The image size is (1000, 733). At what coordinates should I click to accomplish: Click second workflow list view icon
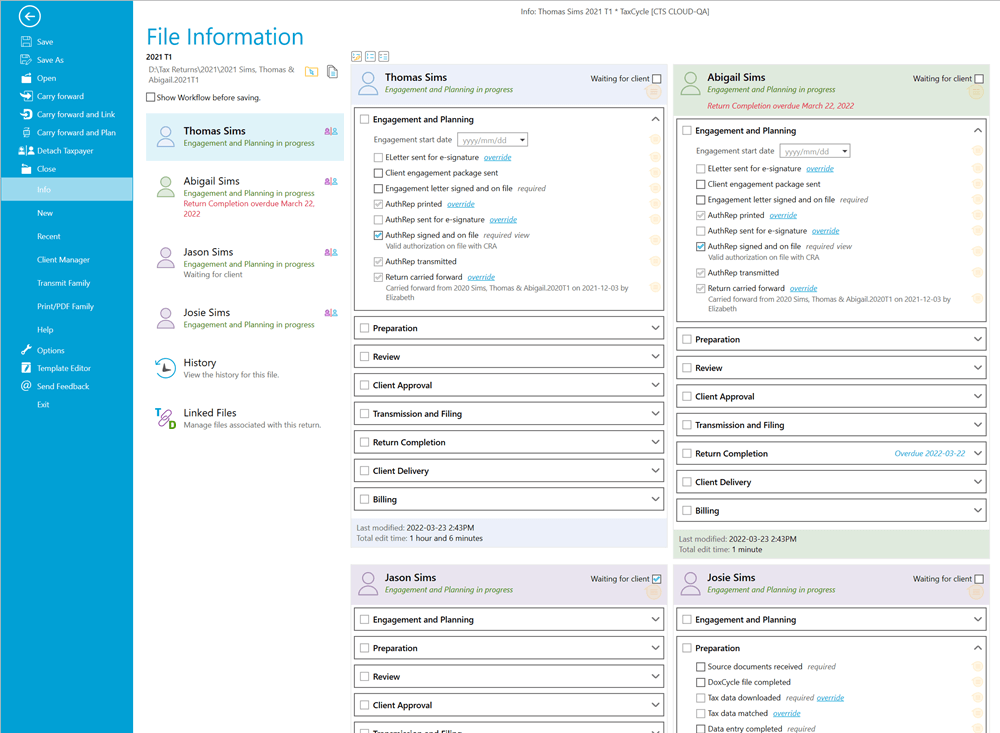(x=370, y=56)
